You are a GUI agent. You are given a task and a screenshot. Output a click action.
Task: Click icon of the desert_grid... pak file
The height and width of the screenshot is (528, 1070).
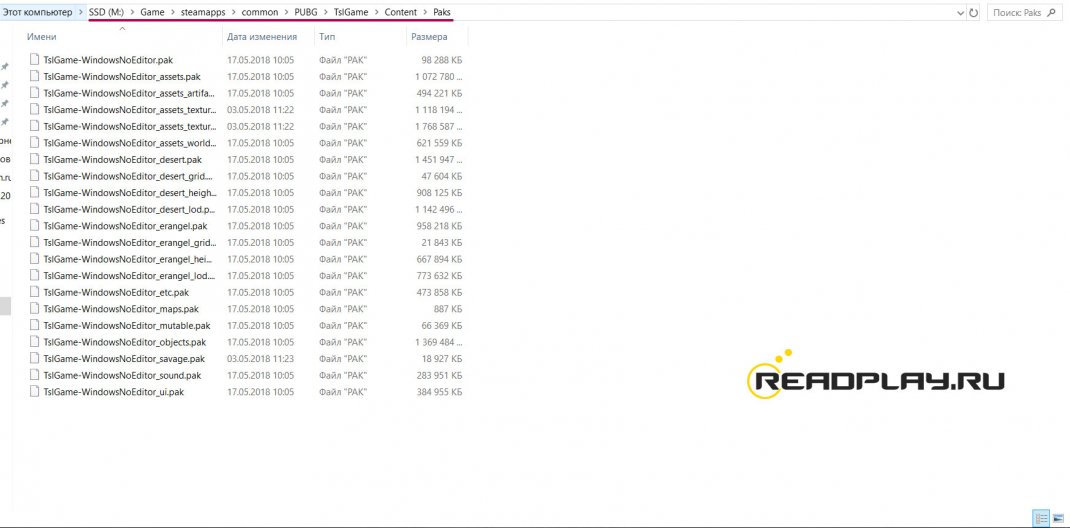point(35,176)
